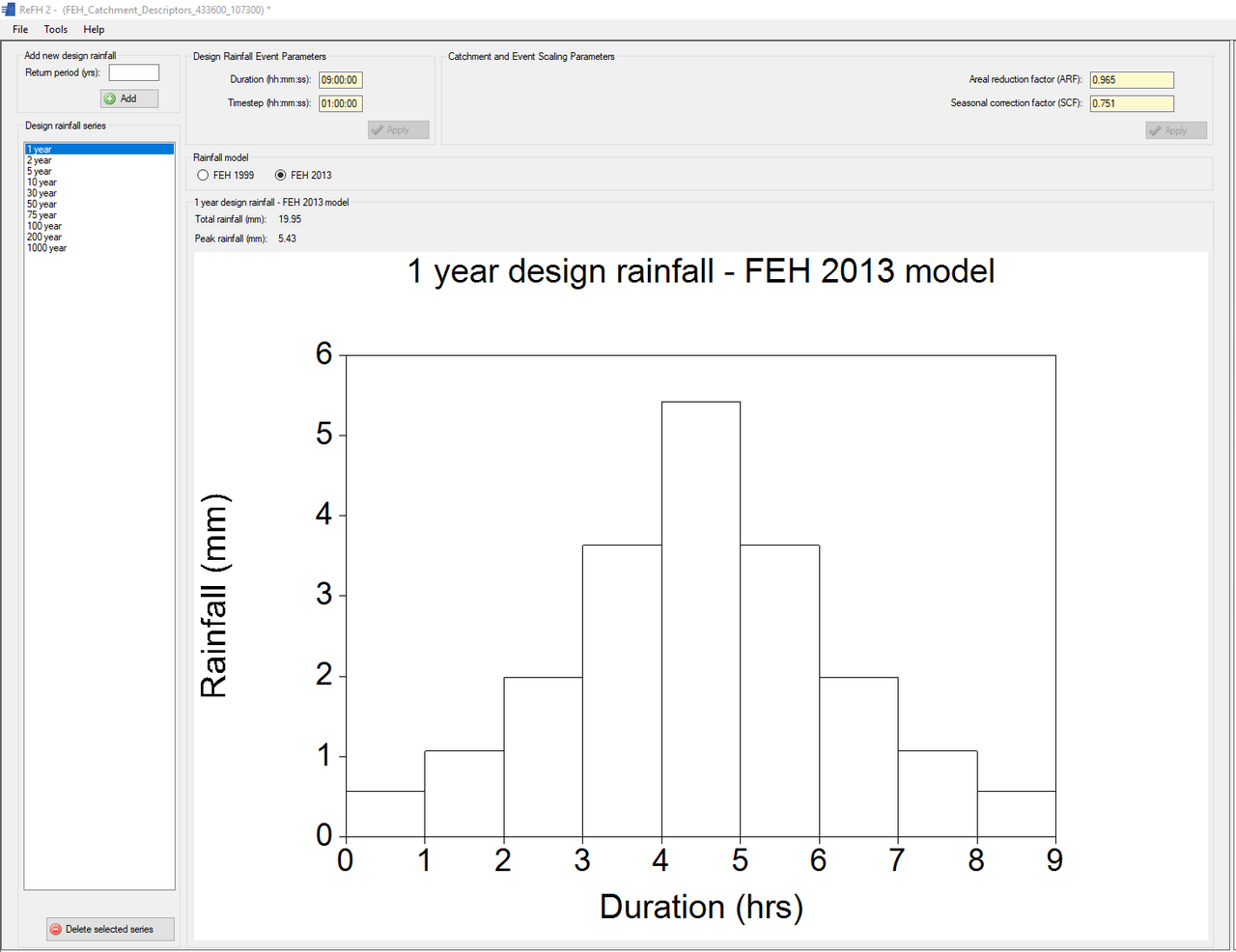Select the 50 year rainfall series
This screenshot has width=1236, height=952.
(x=42, y=205)
